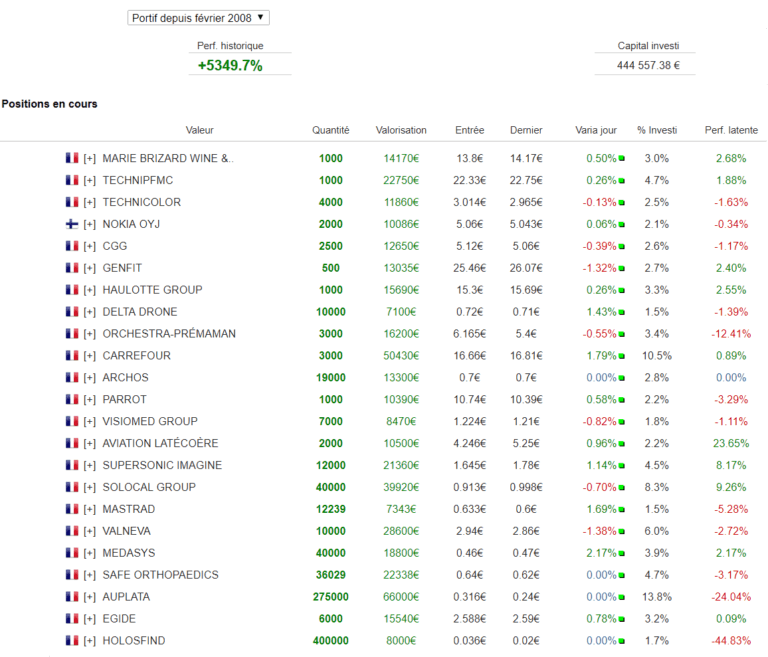Sort by the 'Perf. latente' column header
768x657 pixels.
730,130
